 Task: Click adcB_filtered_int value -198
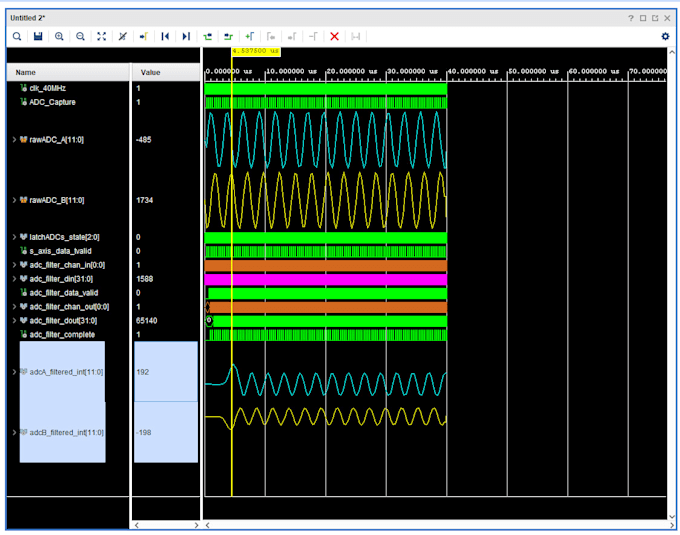[144, 432]
